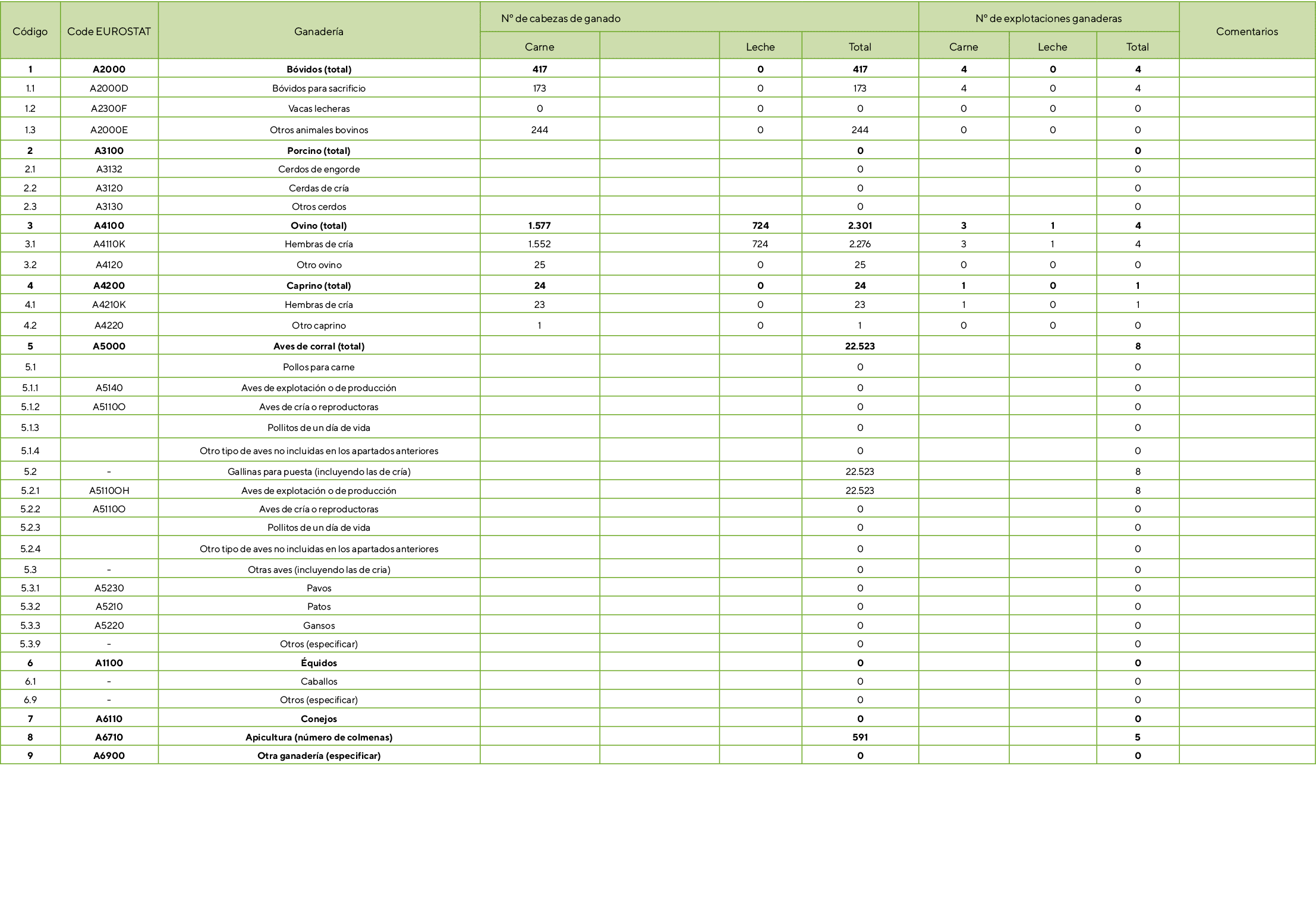Click the Código column header
This screenshot has height=914, width=1316.
30,31
